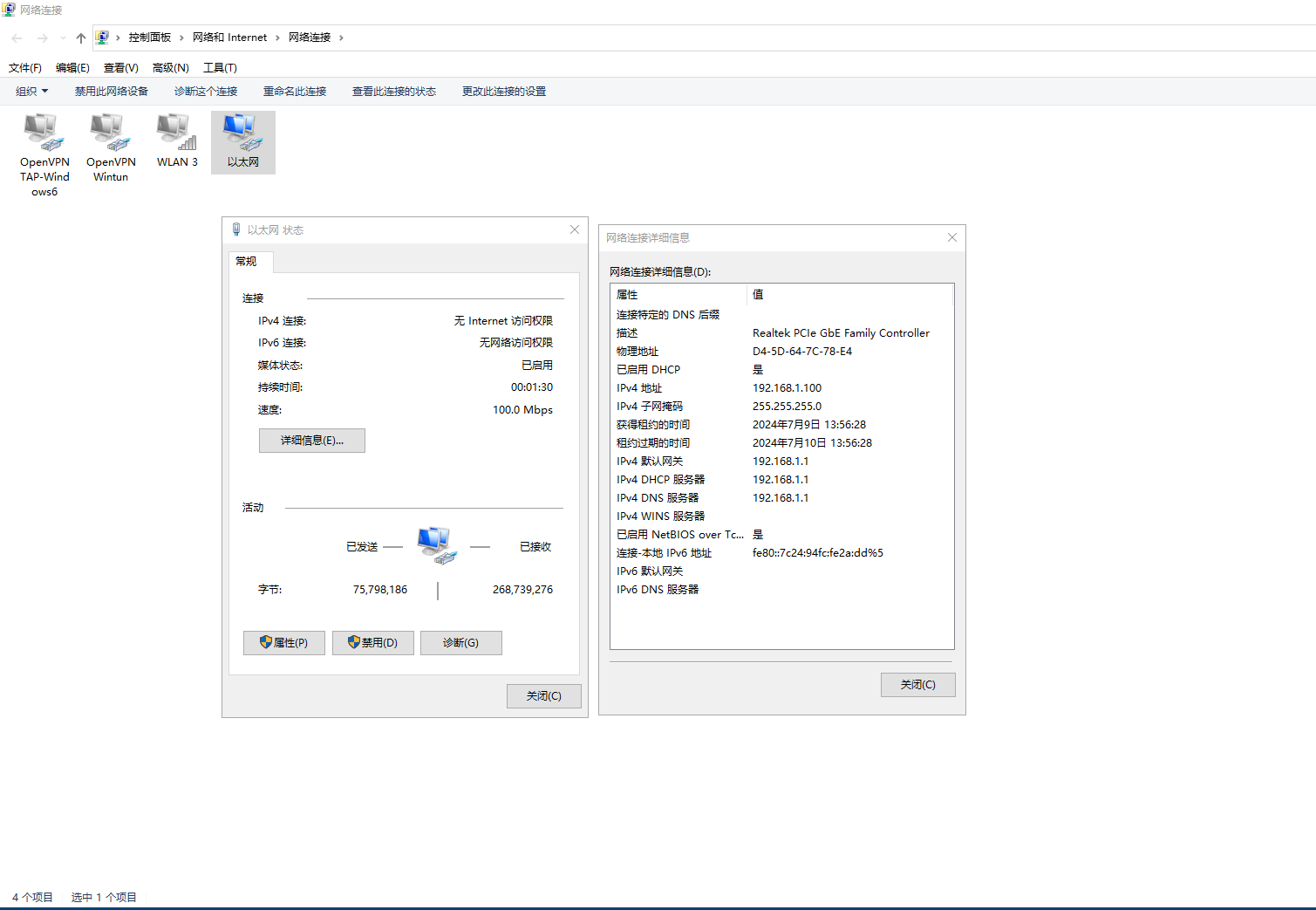Click the 属性(P) button

click(283, 643)
